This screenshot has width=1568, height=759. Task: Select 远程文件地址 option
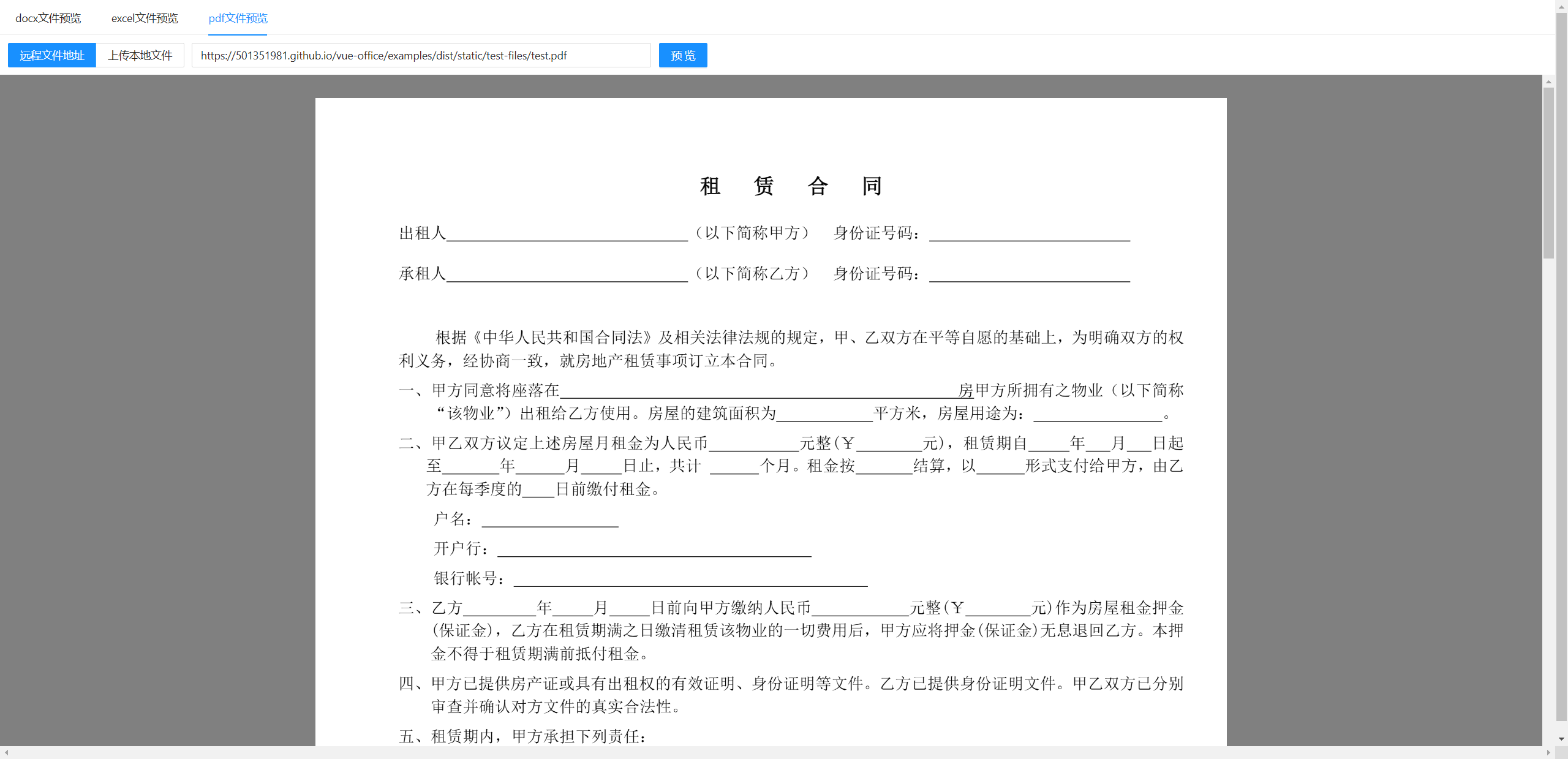point(52,55)
